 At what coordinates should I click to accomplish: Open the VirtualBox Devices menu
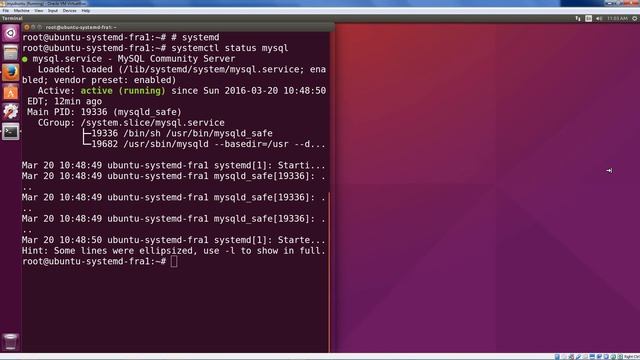point(69,11)
